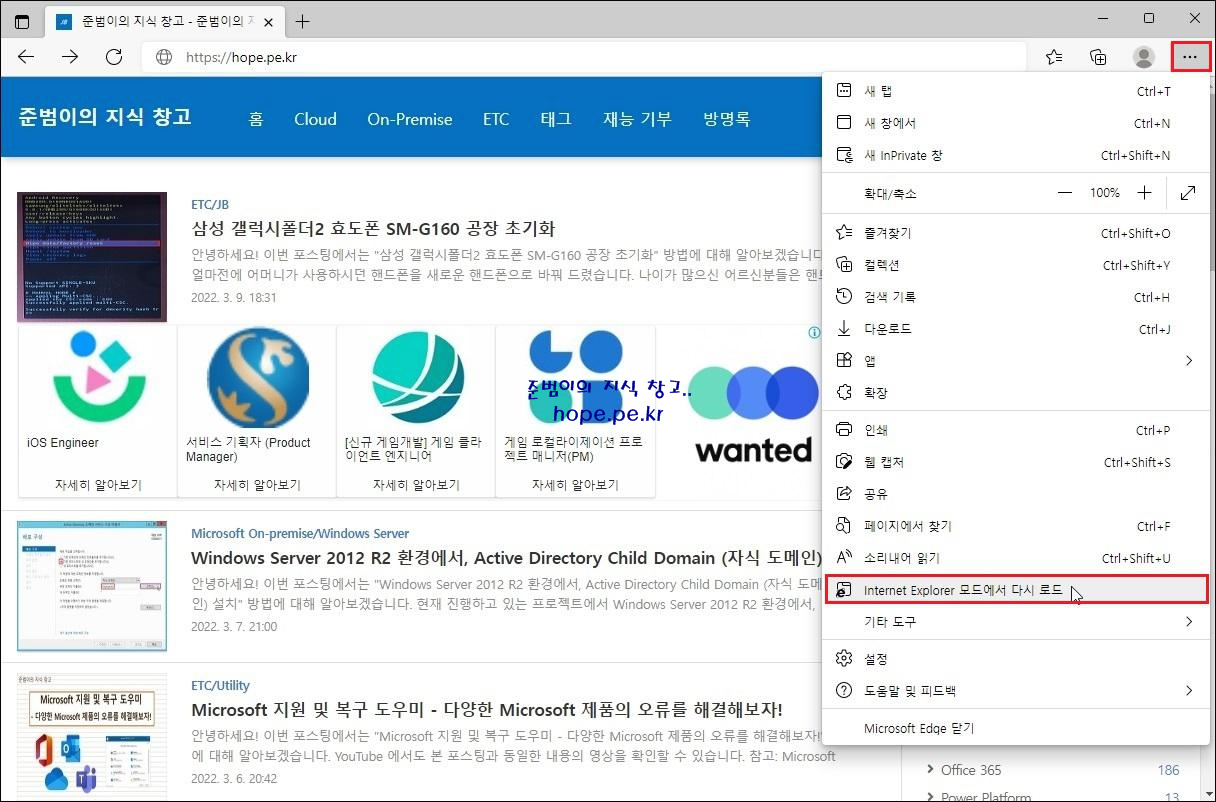The image size is (1216, 802).
Task: Click the 준범이의 지식 창고 site title
Action: click(105, 117)
